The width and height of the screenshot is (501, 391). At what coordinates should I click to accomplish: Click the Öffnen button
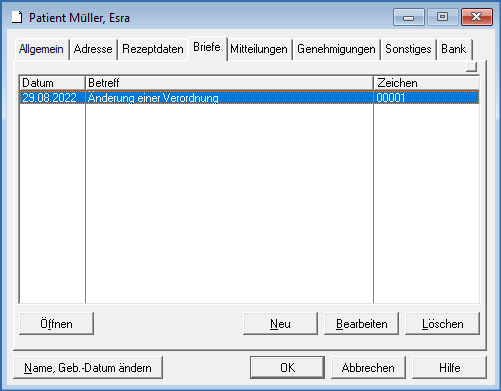(x=56, y=324)
